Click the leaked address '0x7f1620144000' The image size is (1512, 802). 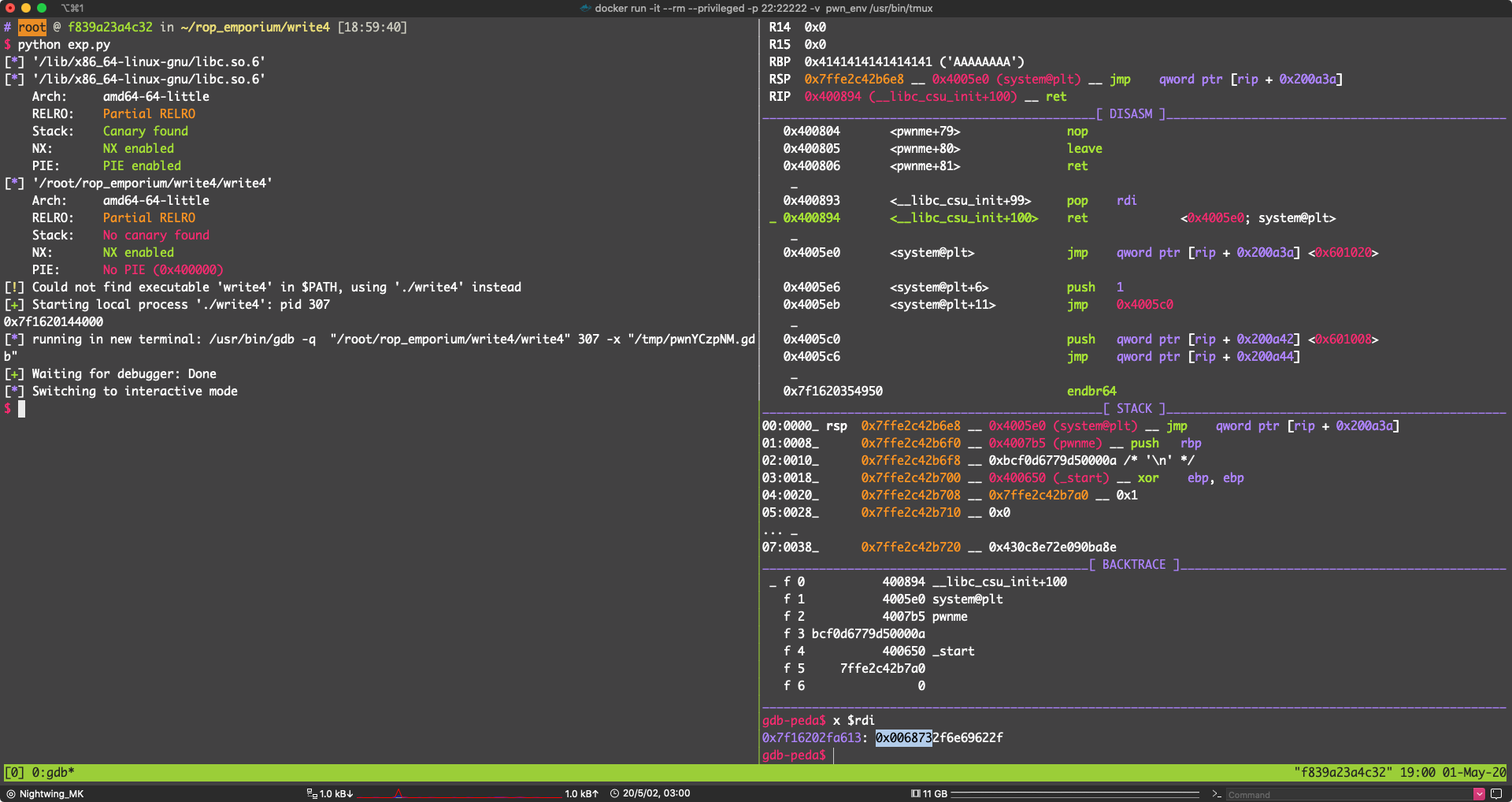click(x=54, y=321)
